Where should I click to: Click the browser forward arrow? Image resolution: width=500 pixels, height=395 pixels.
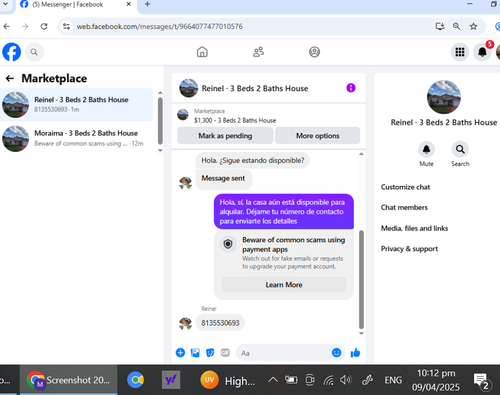pos(25,26)
